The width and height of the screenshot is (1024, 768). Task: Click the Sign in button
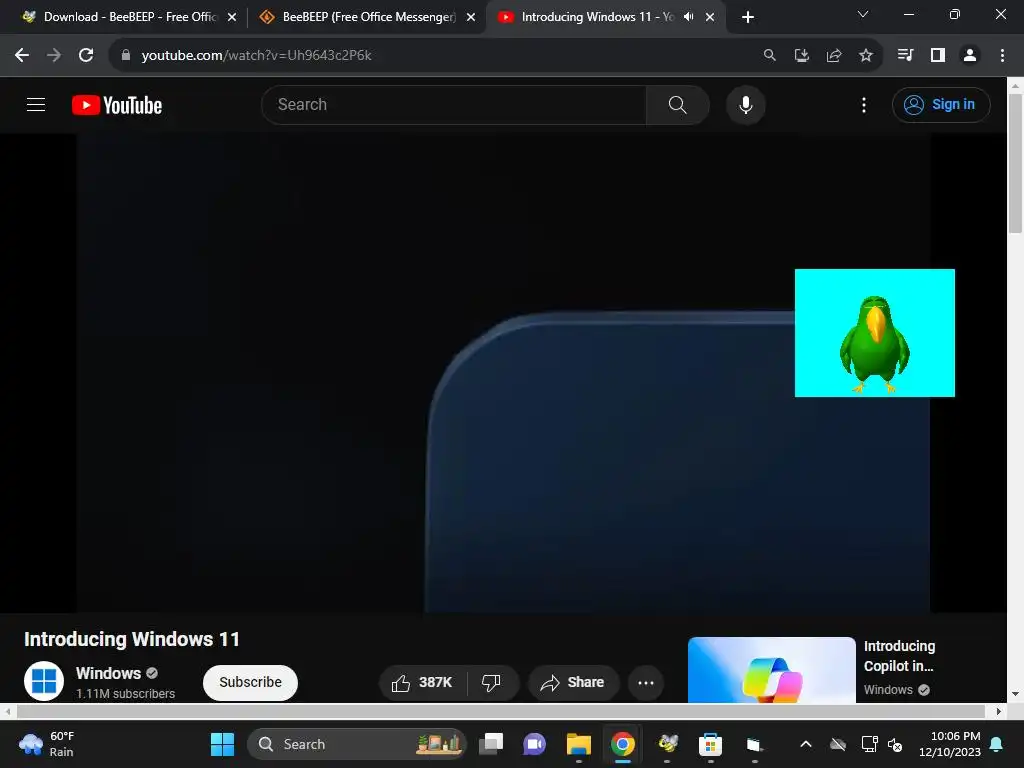940,104
